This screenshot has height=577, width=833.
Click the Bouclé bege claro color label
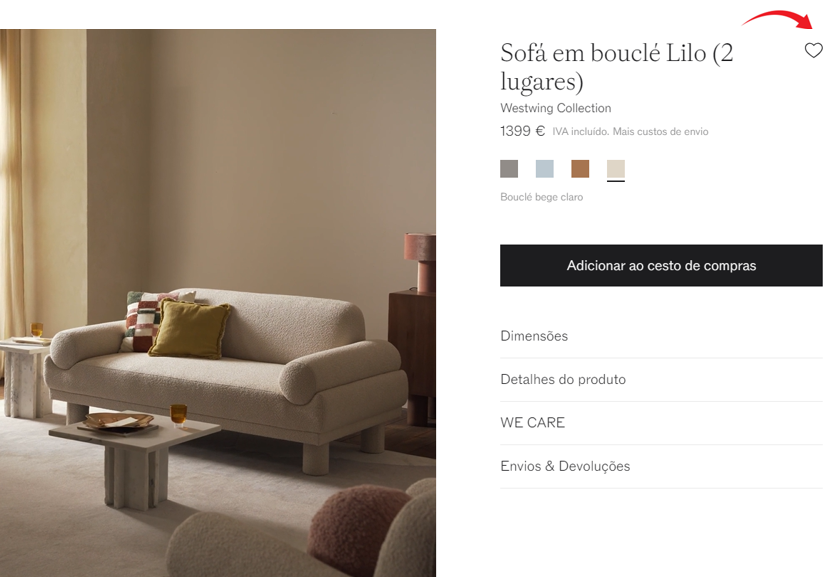pyautogui.click(x=541, y=197)
